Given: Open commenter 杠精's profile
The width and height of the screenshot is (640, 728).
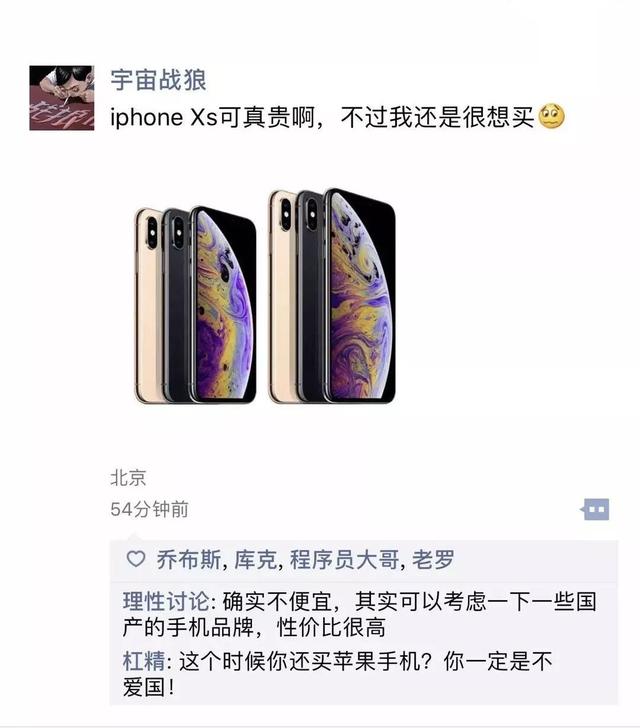Looking at the screenshot, I should [x=144, y=661].
